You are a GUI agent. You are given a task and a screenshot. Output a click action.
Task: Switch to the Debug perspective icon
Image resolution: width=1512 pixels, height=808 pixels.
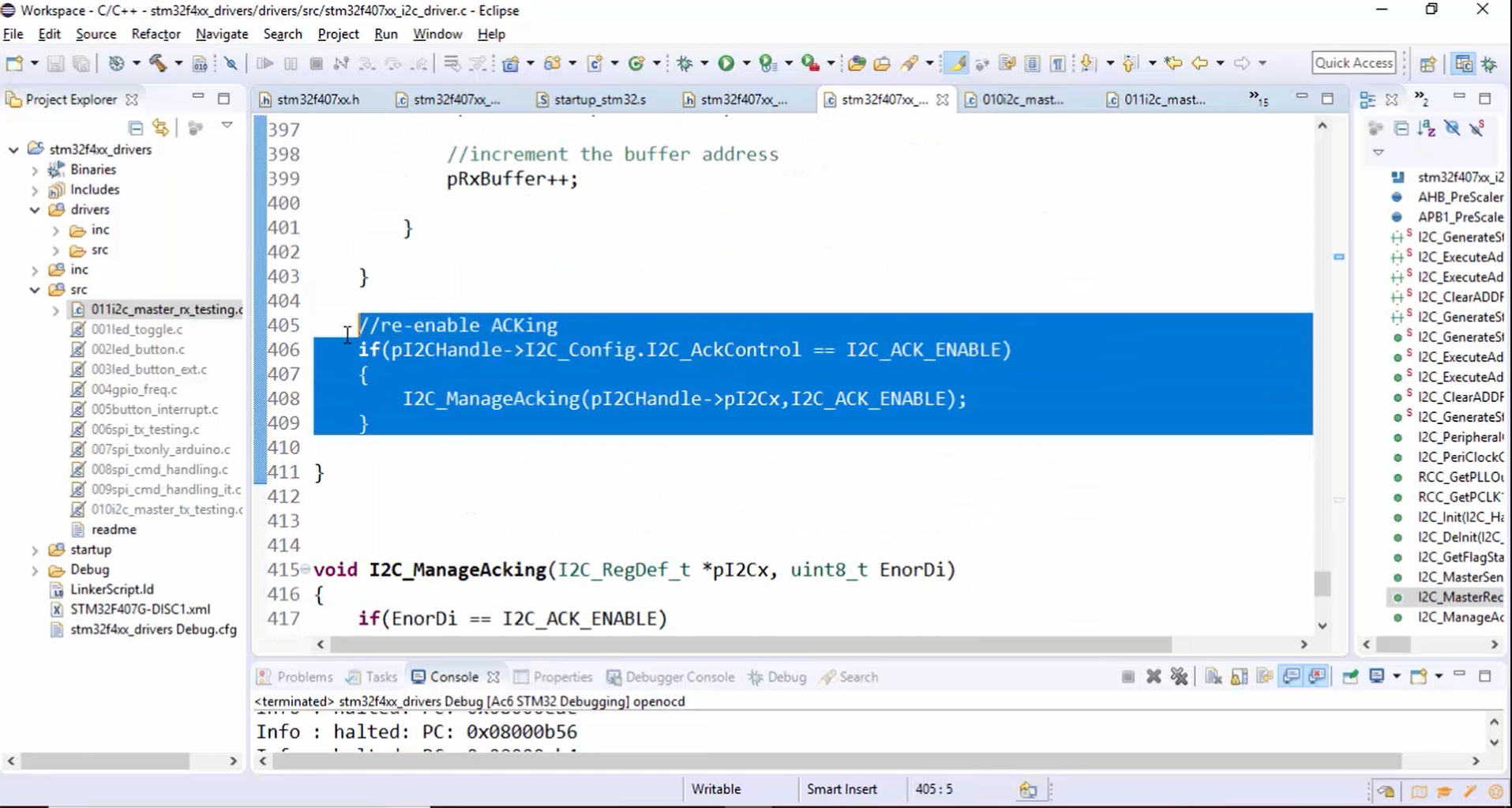click(x=1490, y=64)
